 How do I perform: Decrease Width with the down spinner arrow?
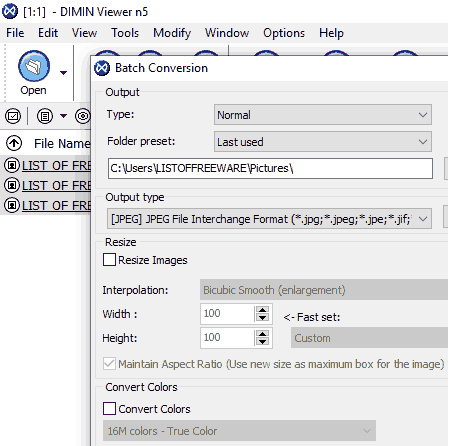(x=262, y=318)
